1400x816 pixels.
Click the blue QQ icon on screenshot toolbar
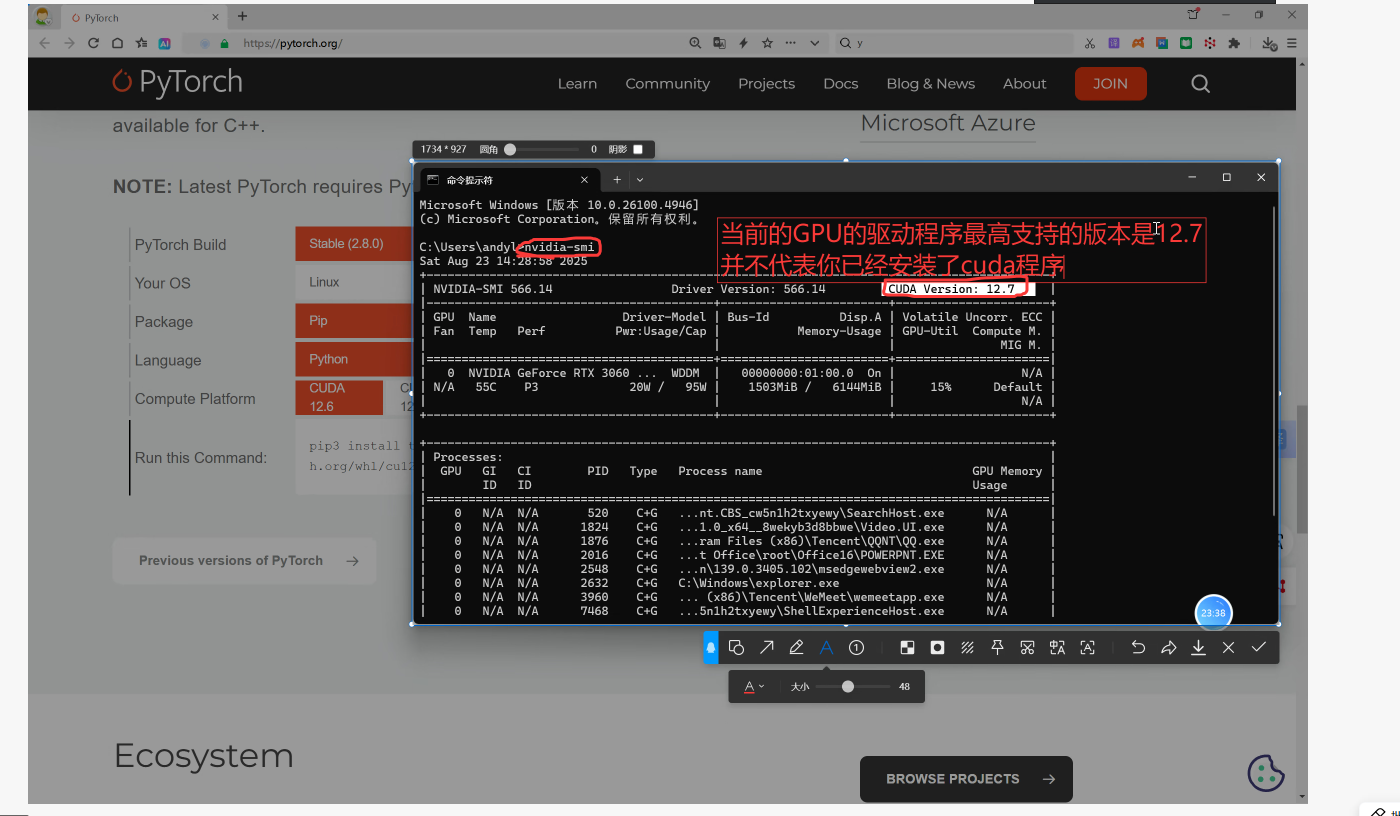[x=711, y=647]
